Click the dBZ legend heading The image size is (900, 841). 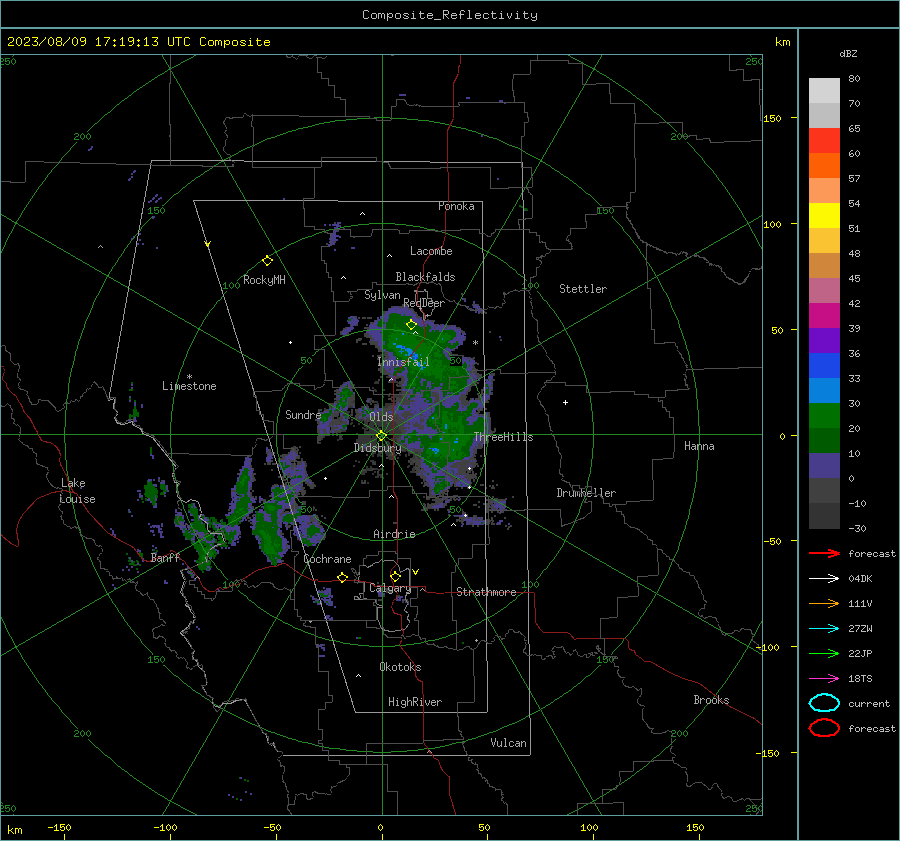pos(848,53)
